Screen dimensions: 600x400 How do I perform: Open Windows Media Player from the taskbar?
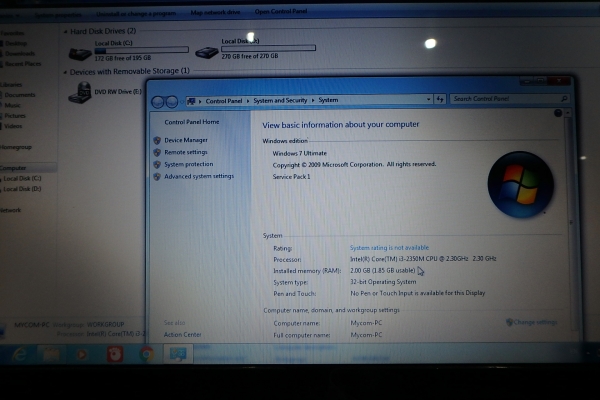click(x=82, y=354)
